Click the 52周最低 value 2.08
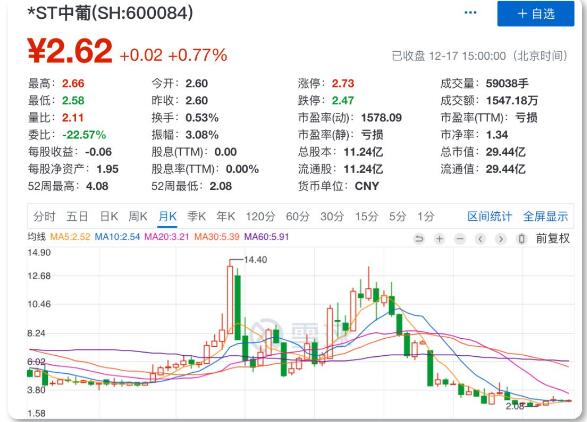Image resolution: width=587 pixels, height=422 pixels. [x=221, y=186]
